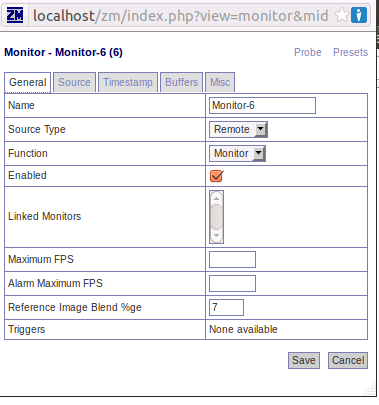This screenshot has width=379, height=405.
Task: Switch to the Source tab
Action: 74,82
